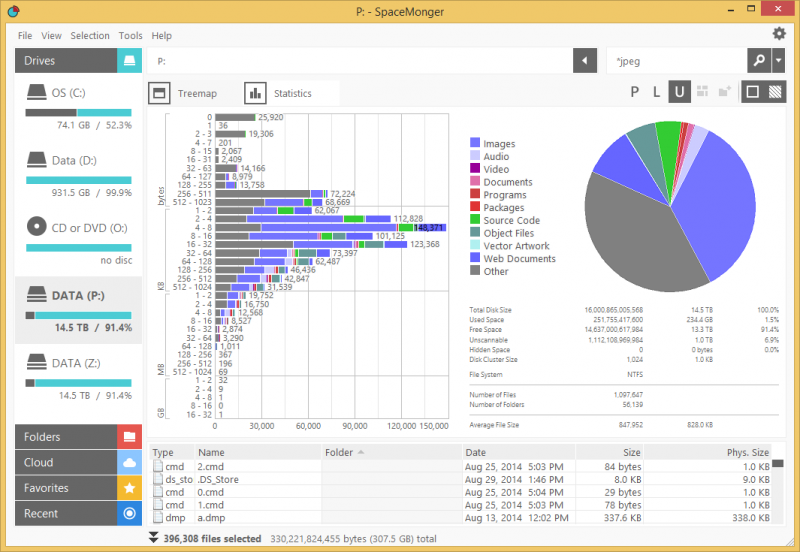Enable the hatched pattern view toggle
Screen dimensions: 800x552
click(776, 92)
